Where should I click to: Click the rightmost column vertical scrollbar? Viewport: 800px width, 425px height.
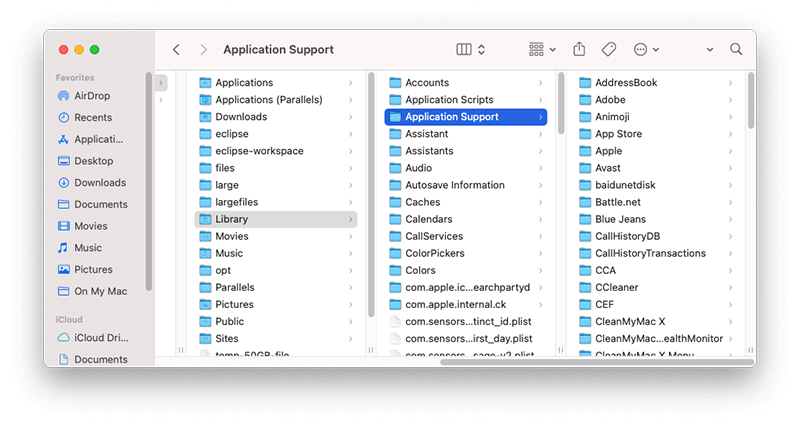coord(751,101)
